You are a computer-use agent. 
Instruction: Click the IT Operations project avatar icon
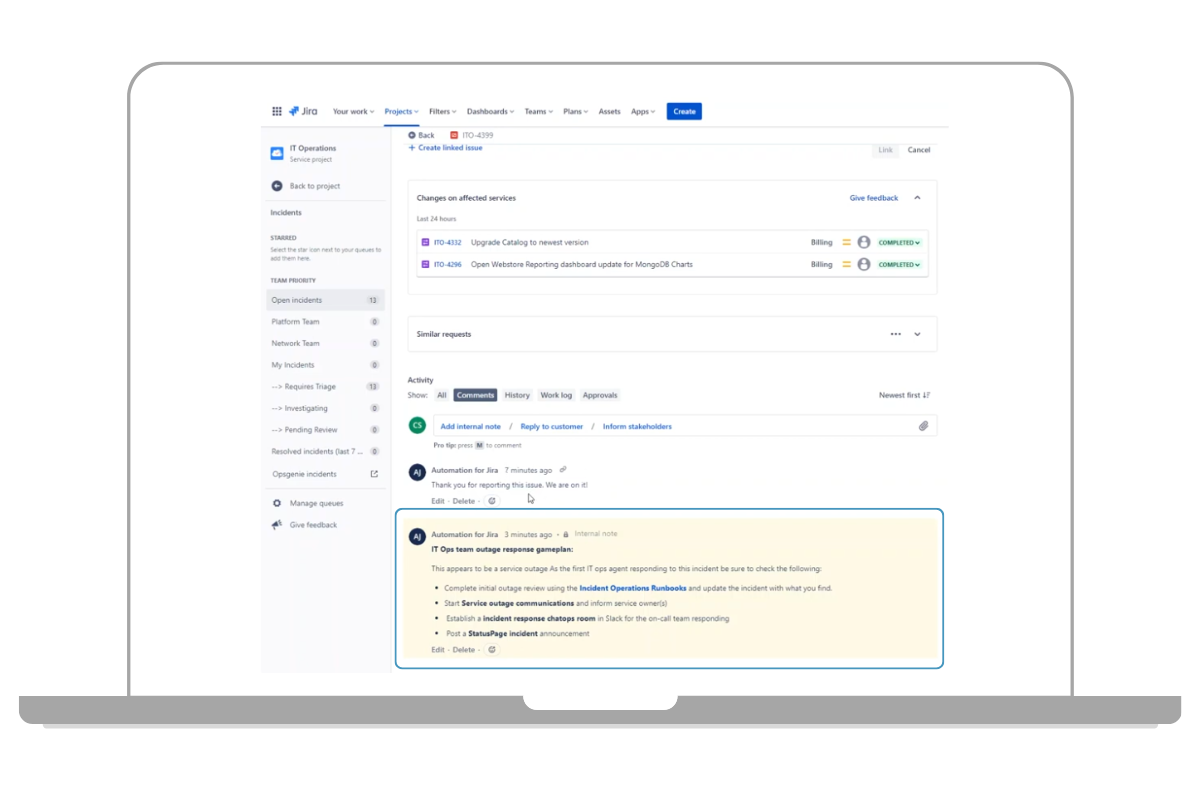tap(277, 153)
